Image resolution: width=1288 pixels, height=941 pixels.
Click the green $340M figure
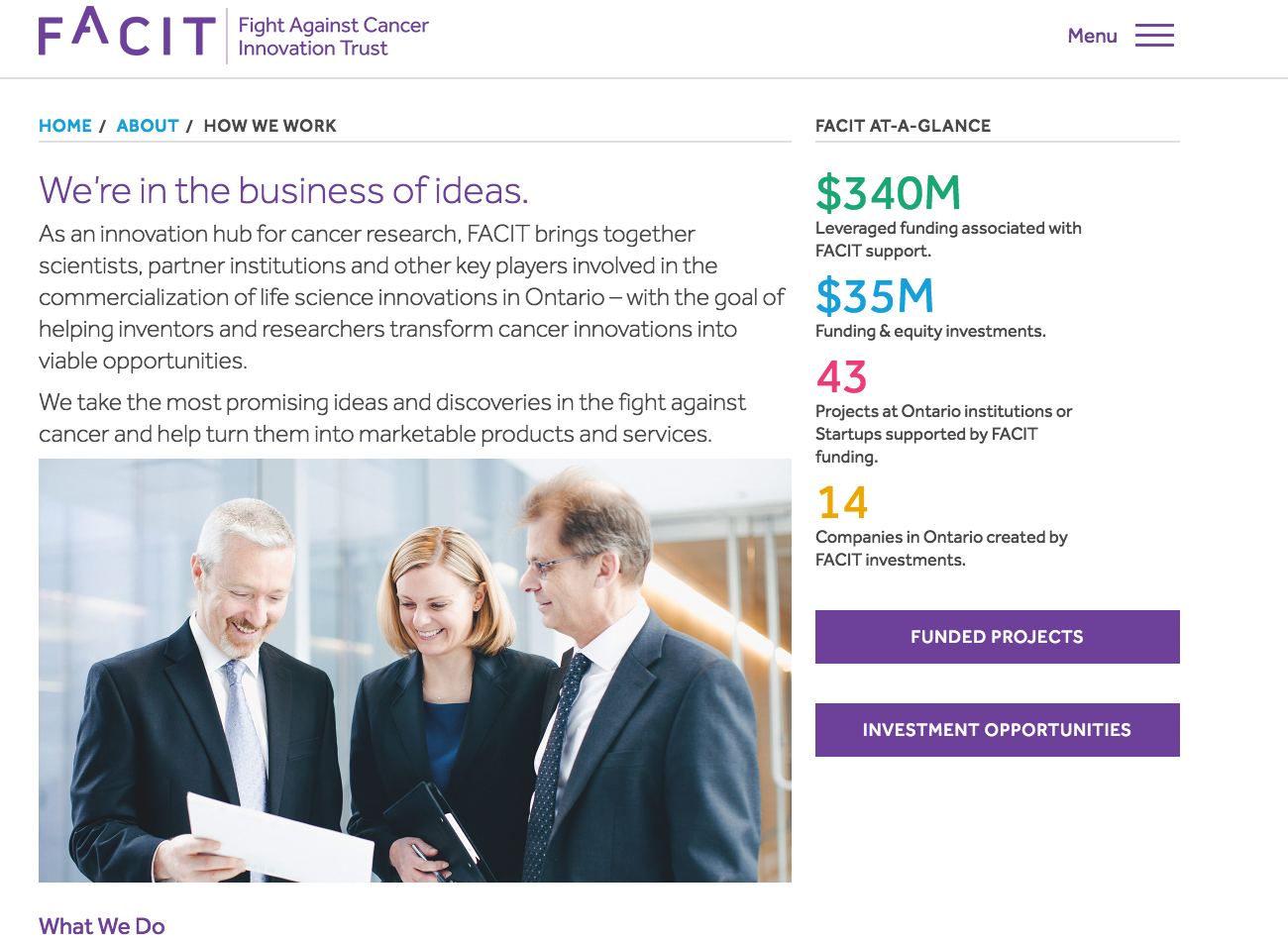click(x=888, y=193)
